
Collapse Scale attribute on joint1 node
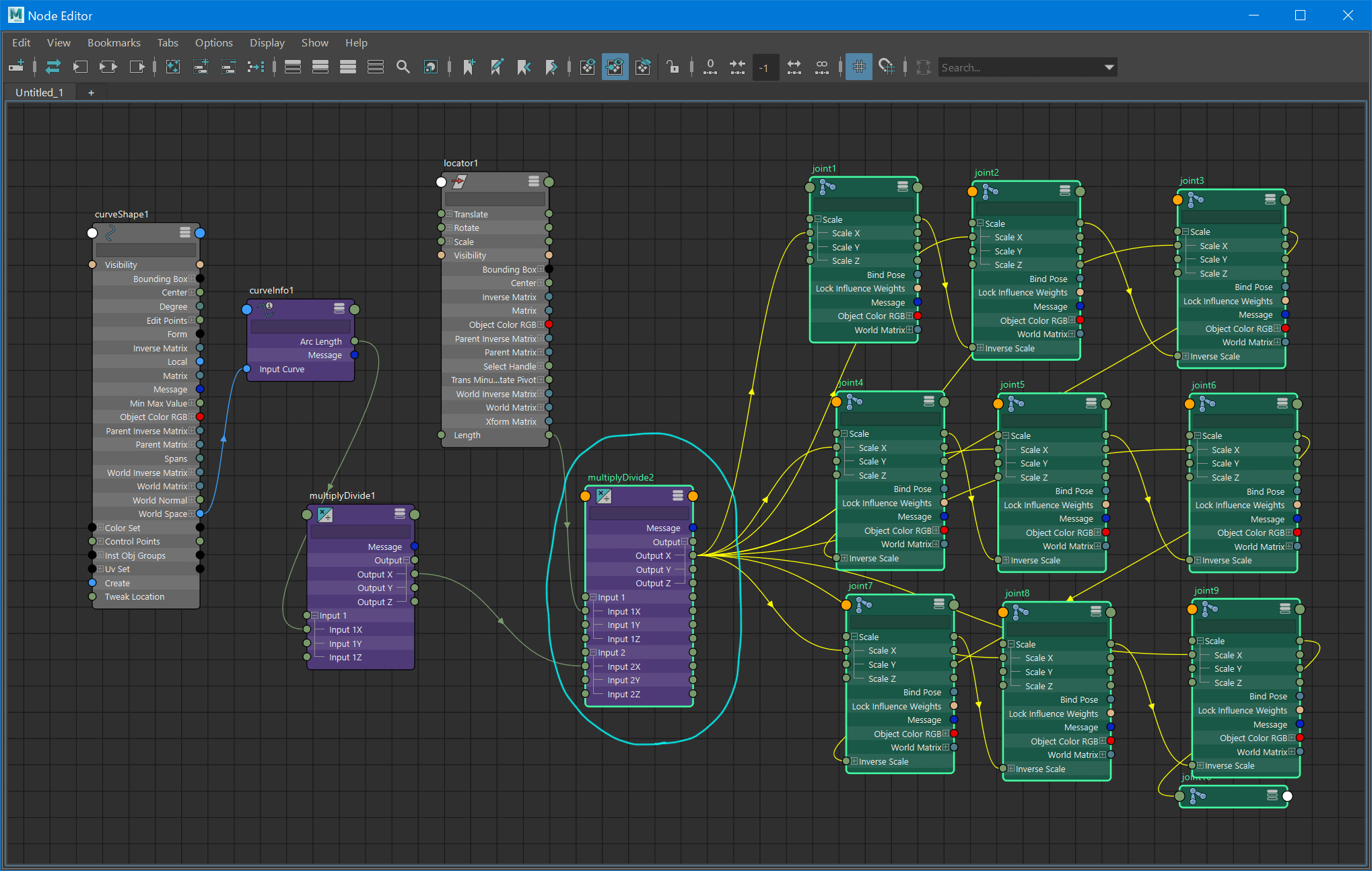click(x=818, y=219)
